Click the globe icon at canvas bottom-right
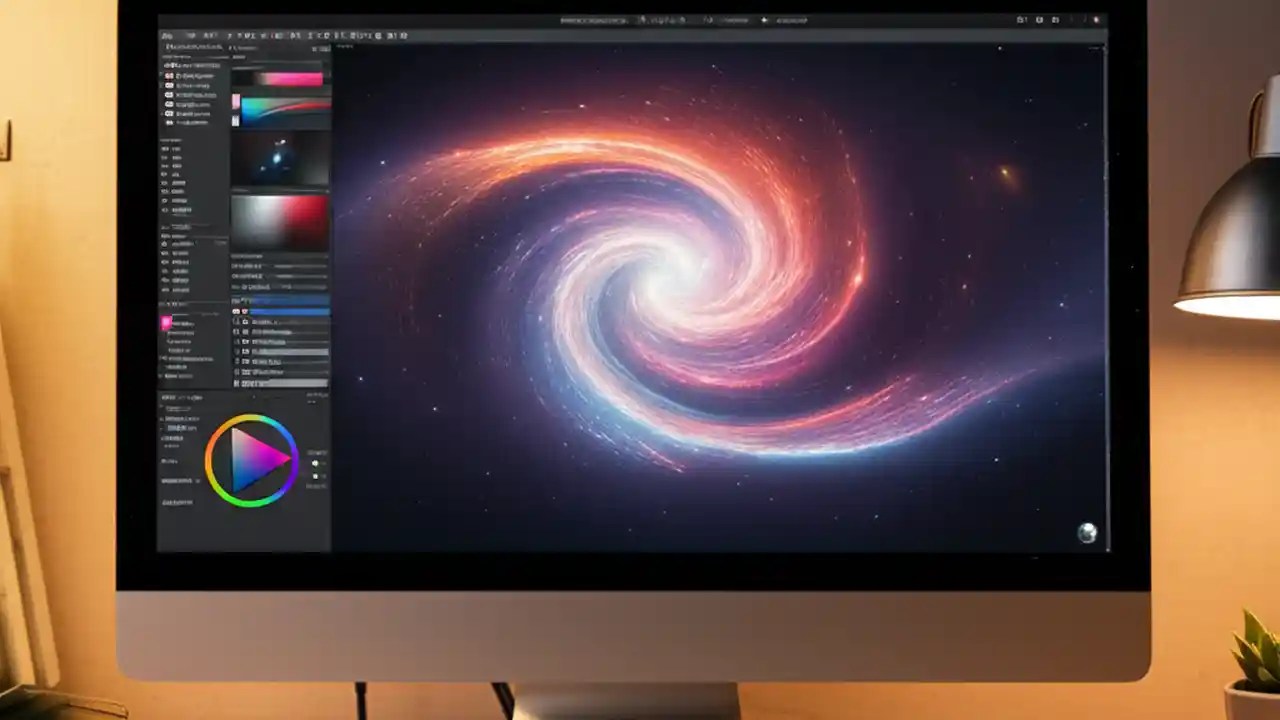Image resolution: width=1280 pixels, height=720 pixels. [x=1088, y=532]
